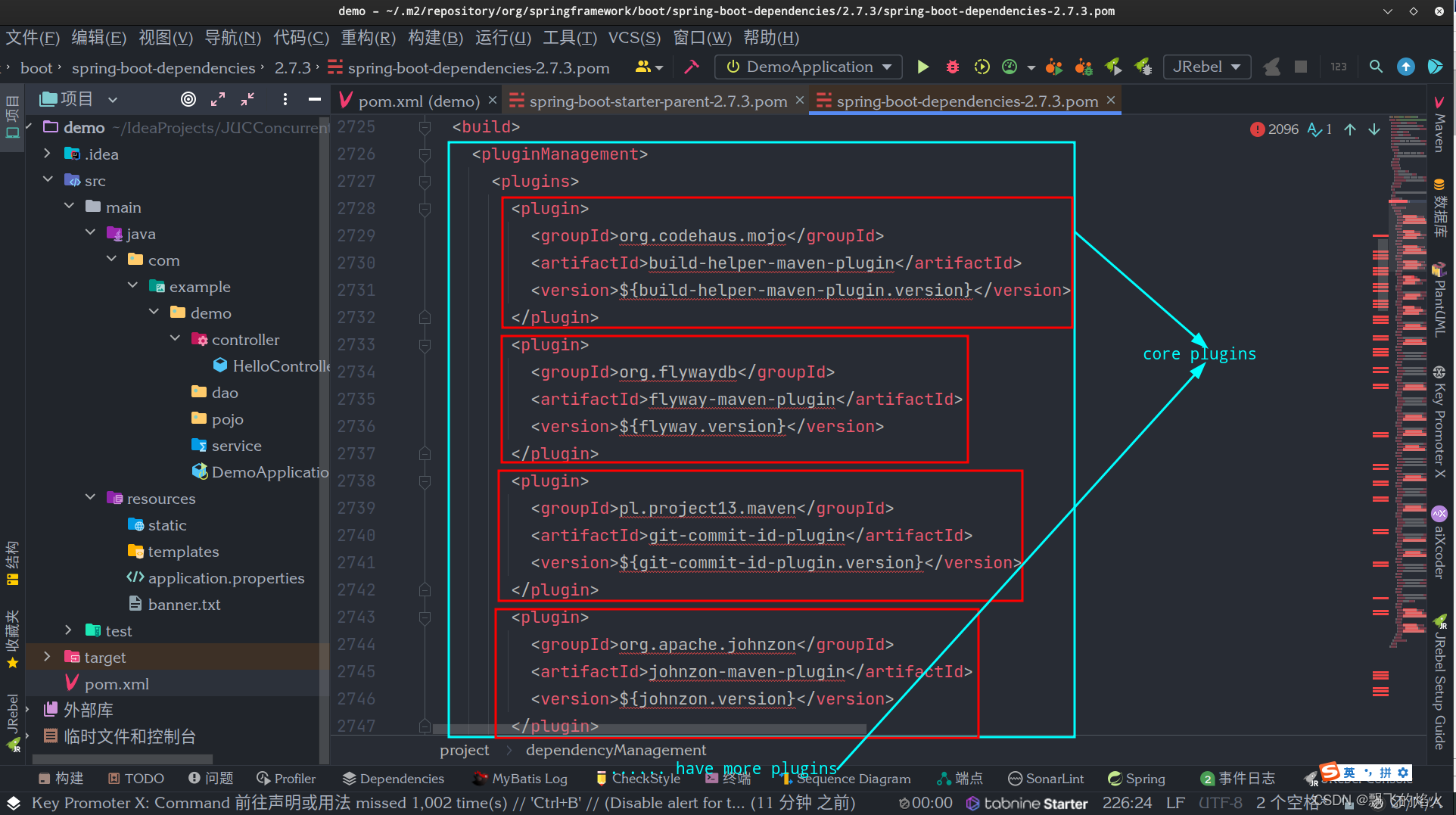Open the Dependencies tool window

click(394, 779)
